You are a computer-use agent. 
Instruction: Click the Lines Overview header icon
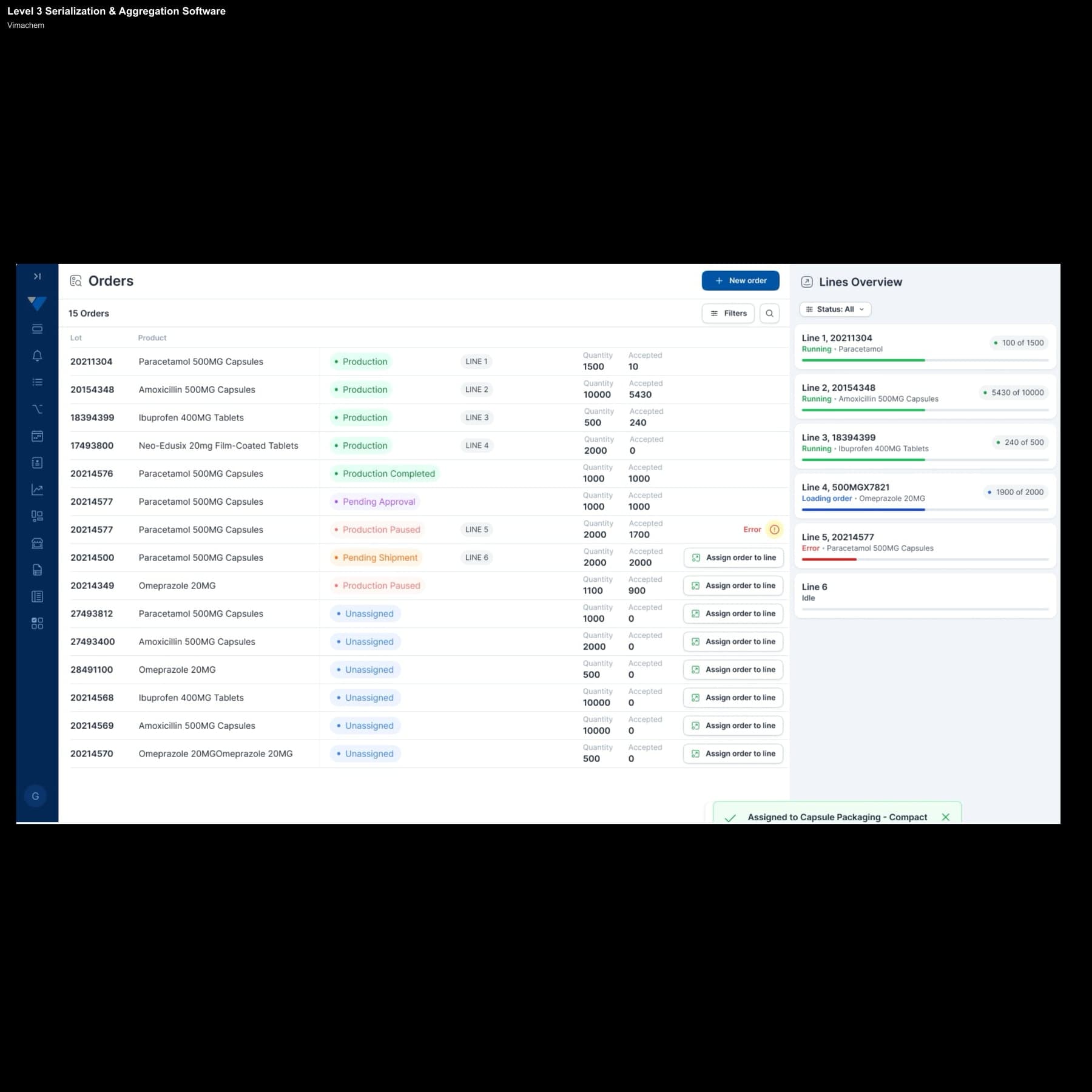pyautogui.click(x=807, y=281)
